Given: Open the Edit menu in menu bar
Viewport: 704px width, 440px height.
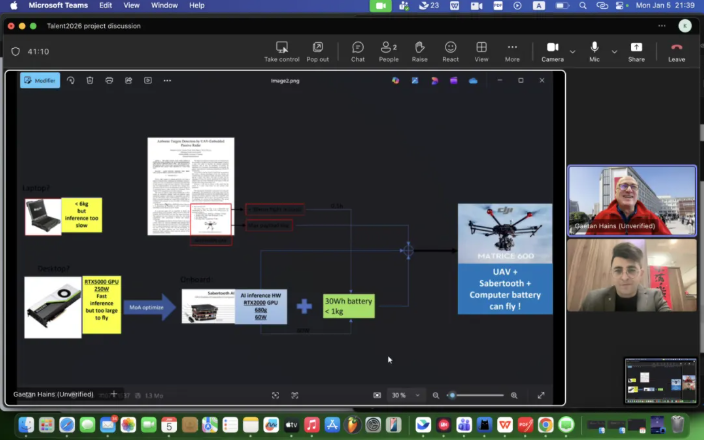Looking at the screenshot, I should point(105,6).
